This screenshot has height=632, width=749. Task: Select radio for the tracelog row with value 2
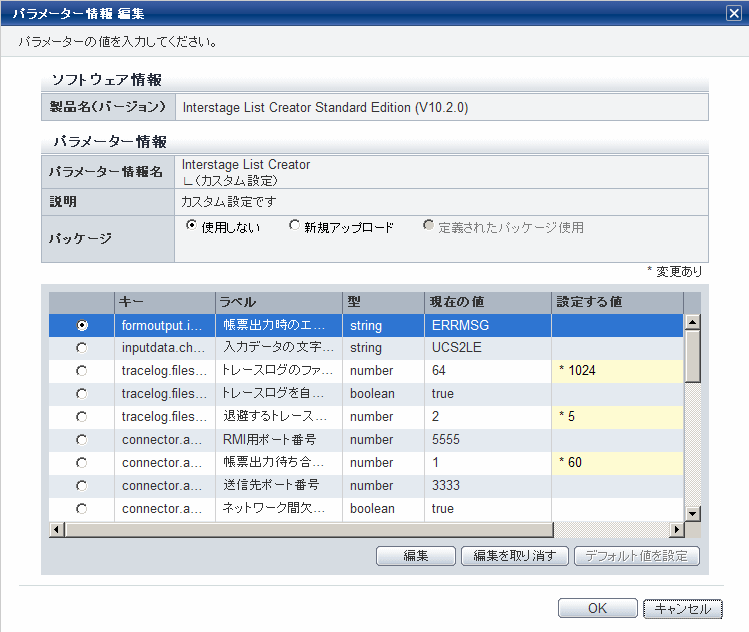click(82, 417)
